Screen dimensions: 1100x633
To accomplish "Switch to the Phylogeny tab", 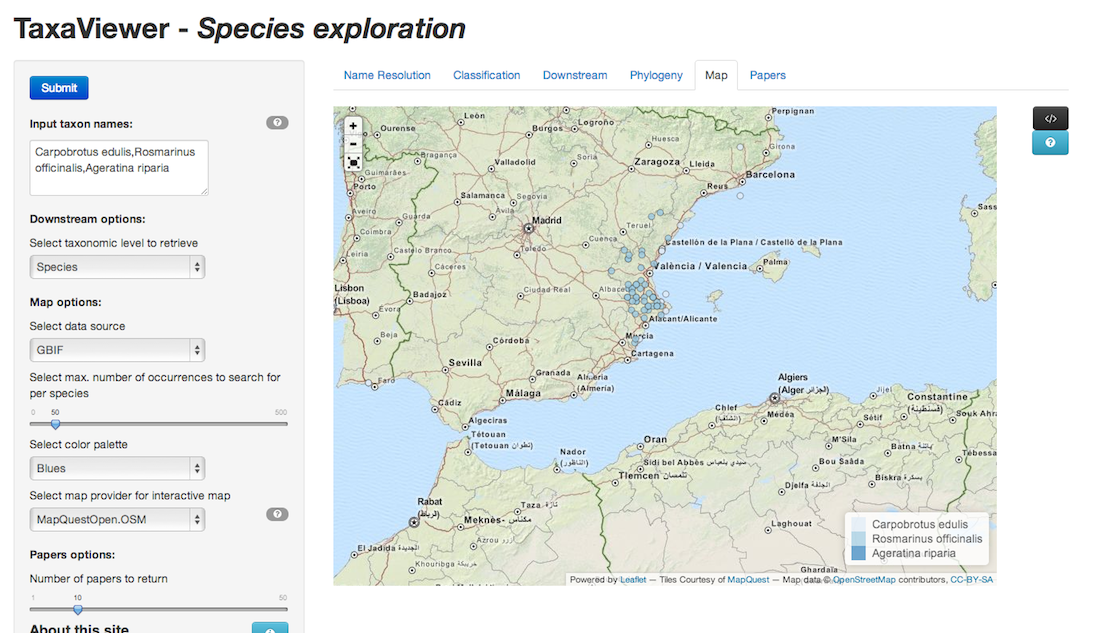I will (656, 75).
